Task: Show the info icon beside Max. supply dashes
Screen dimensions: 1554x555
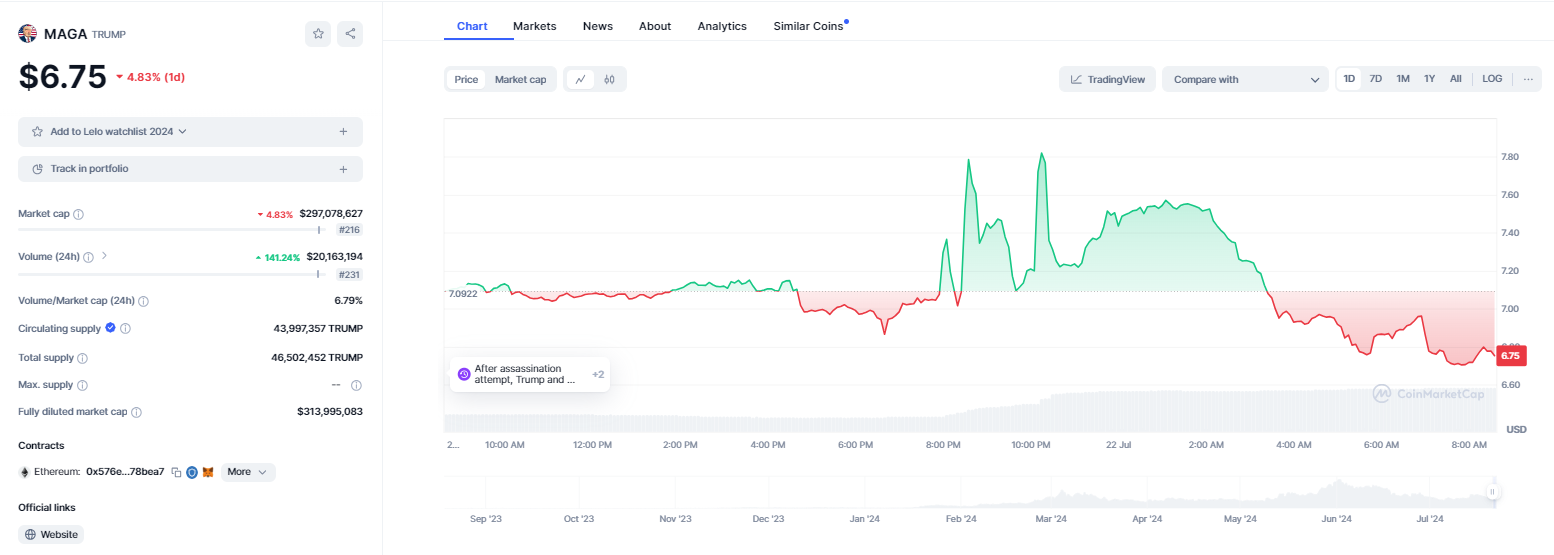Action: [x=356, y=385]
